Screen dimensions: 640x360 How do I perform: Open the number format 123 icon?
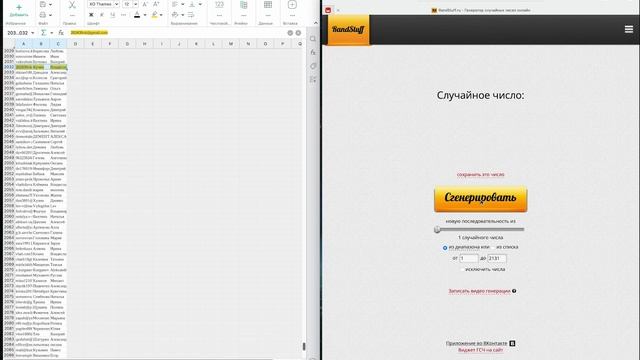point(219,4)
